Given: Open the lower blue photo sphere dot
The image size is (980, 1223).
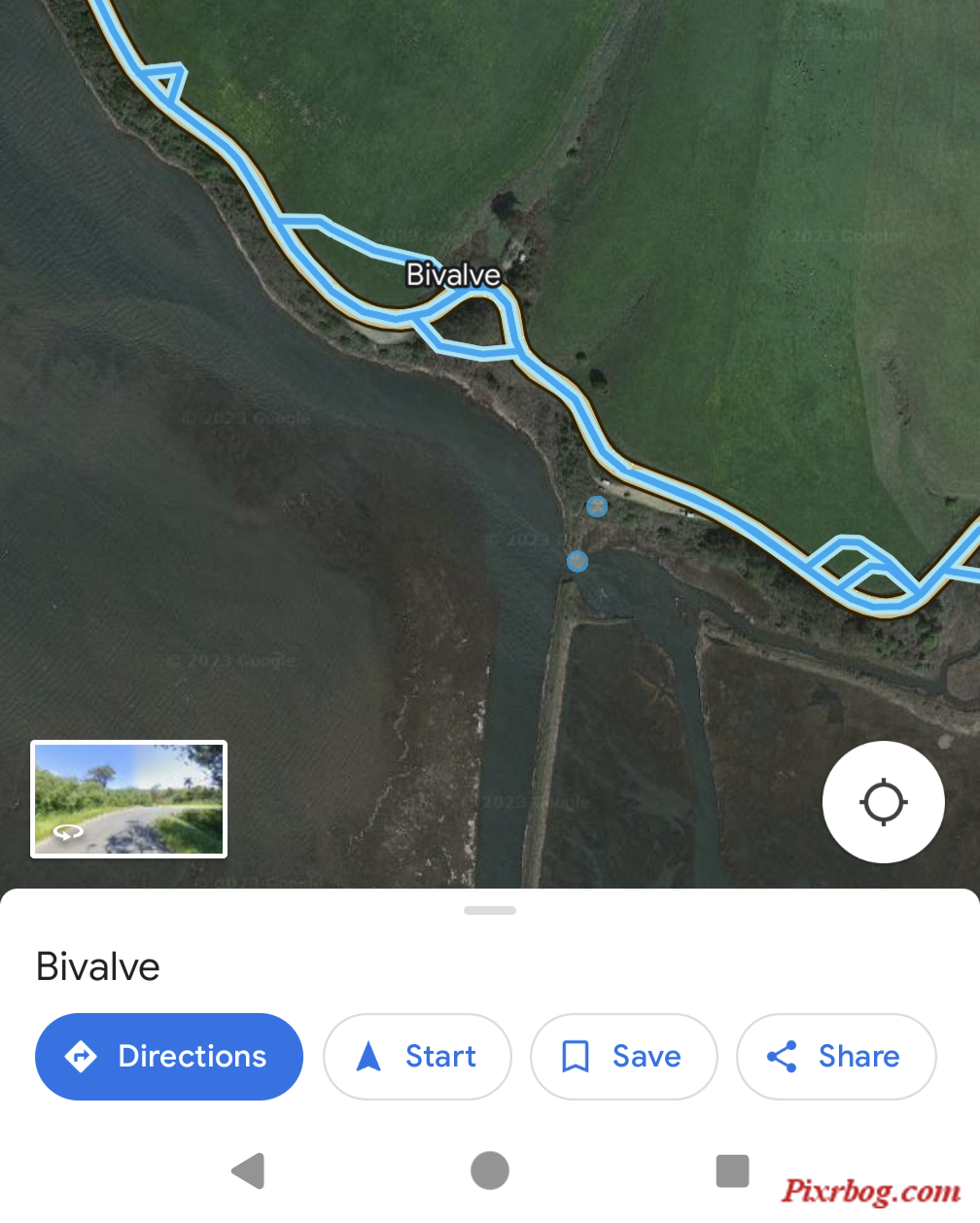Looking at the screenshot, I should tap(577, 561).
